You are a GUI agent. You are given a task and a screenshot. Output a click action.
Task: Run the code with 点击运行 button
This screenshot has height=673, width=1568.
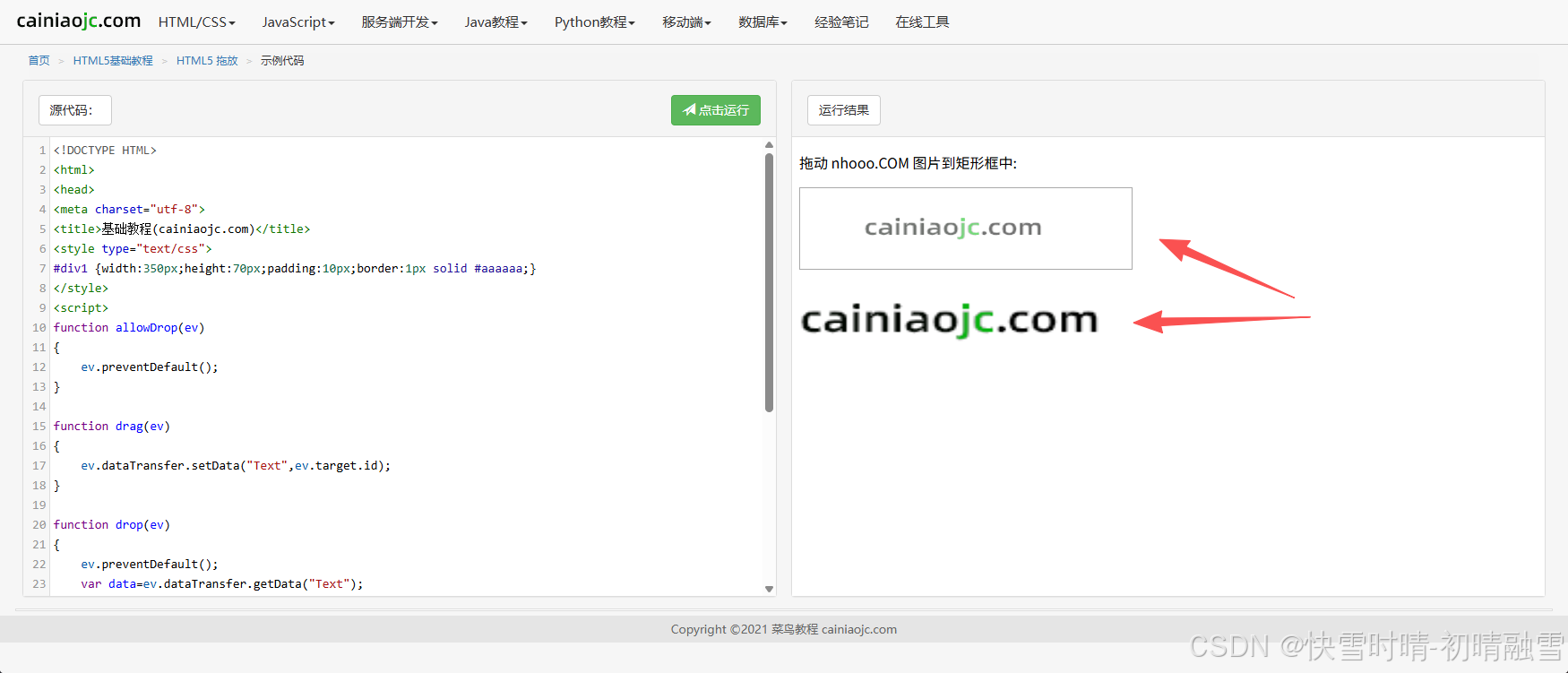(x=716, y=110)
